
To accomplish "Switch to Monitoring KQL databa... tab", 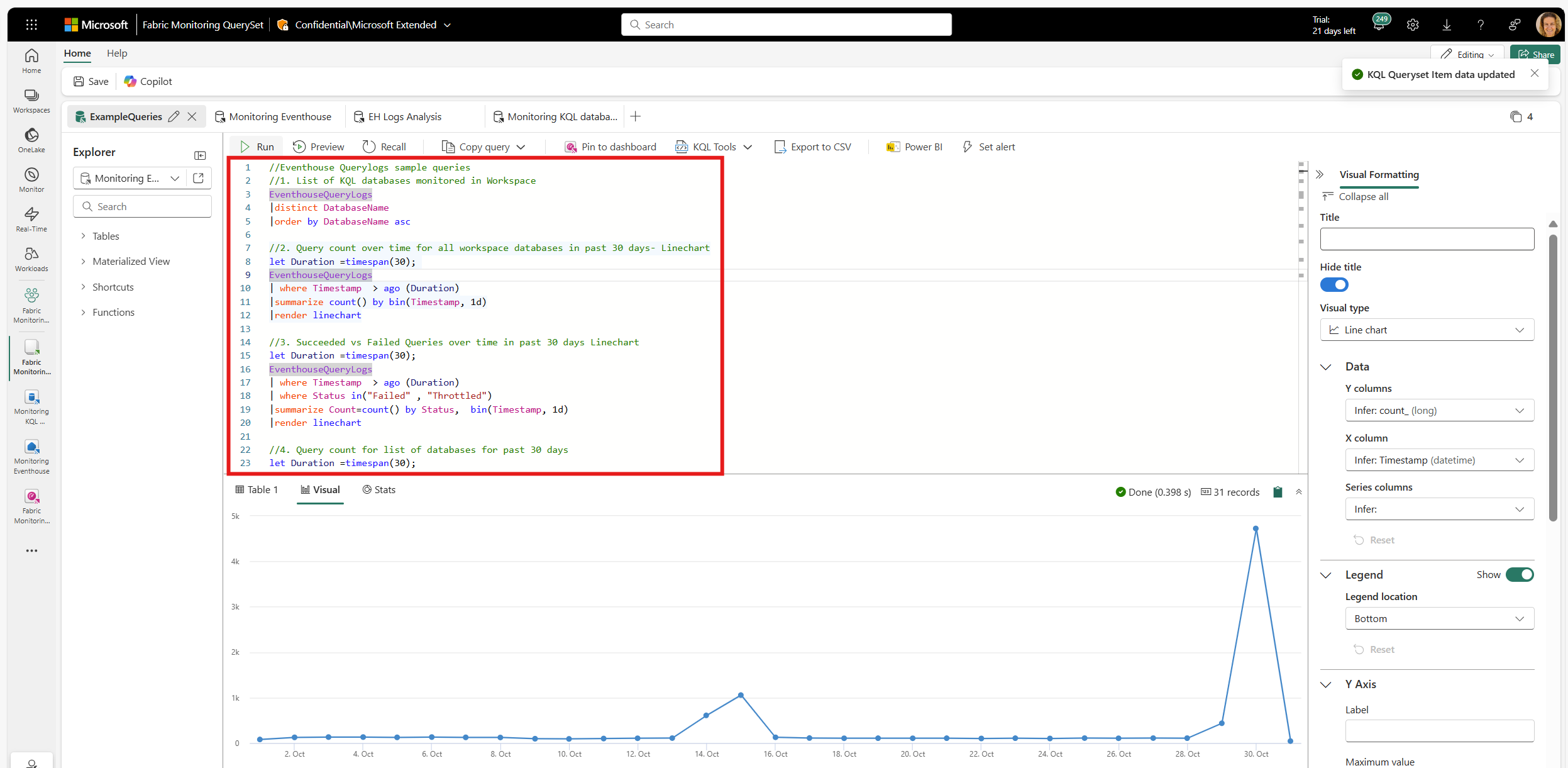I will pos(556,116).
